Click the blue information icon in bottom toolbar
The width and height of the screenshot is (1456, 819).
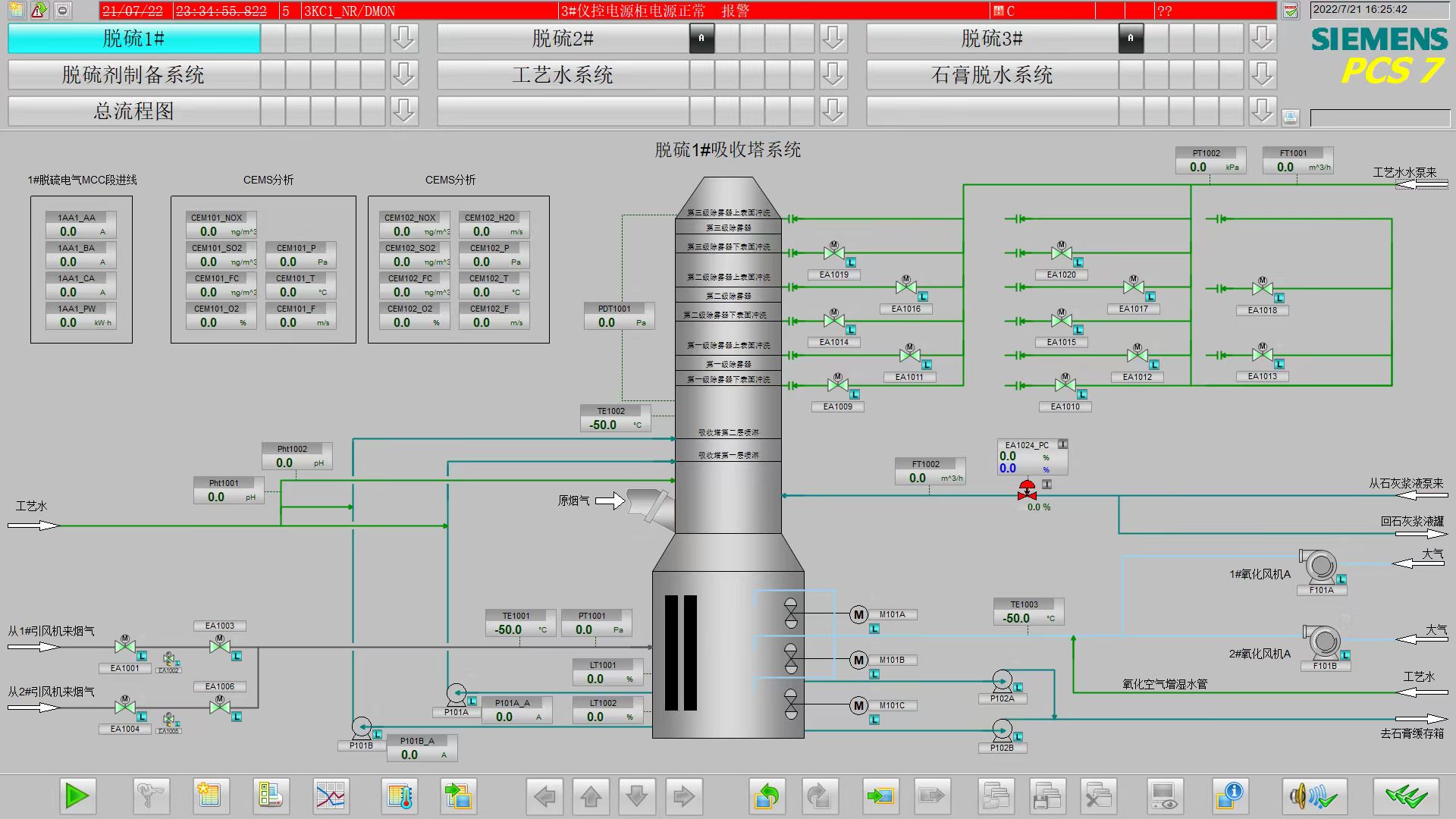(x=1229, y=795)
